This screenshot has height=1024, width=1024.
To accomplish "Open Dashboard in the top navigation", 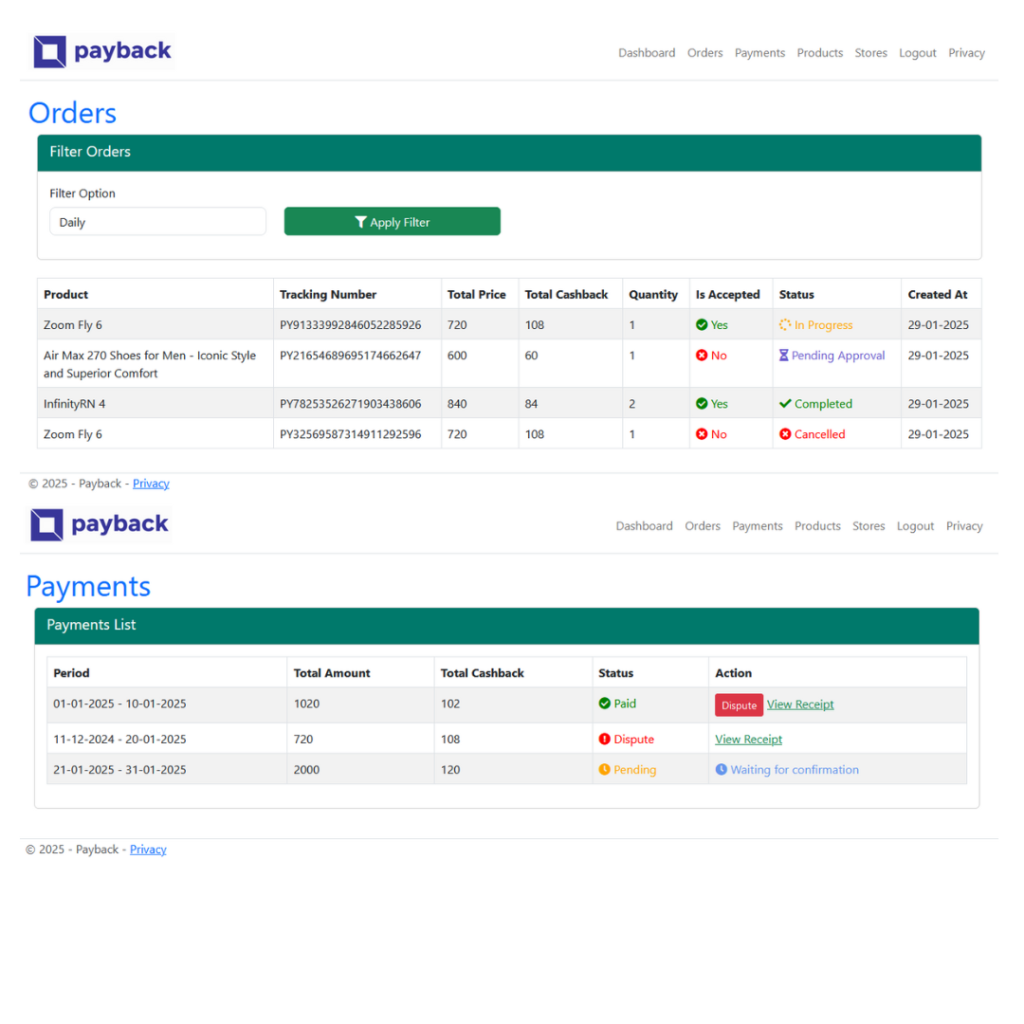I will point(646,53).
